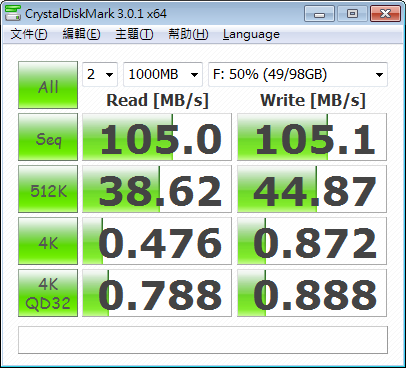Open the 編輯(E) menu
Viewport: 408px width, 370px height.
tap(81, 34)
